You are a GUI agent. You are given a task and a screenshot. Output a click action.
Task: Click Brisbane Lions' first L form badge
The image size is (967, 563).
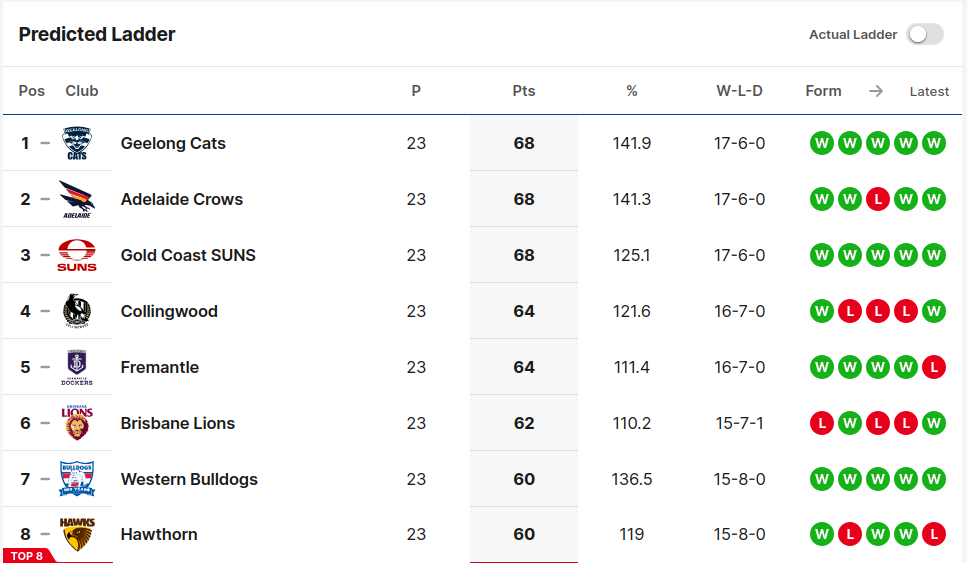(821, 423)
